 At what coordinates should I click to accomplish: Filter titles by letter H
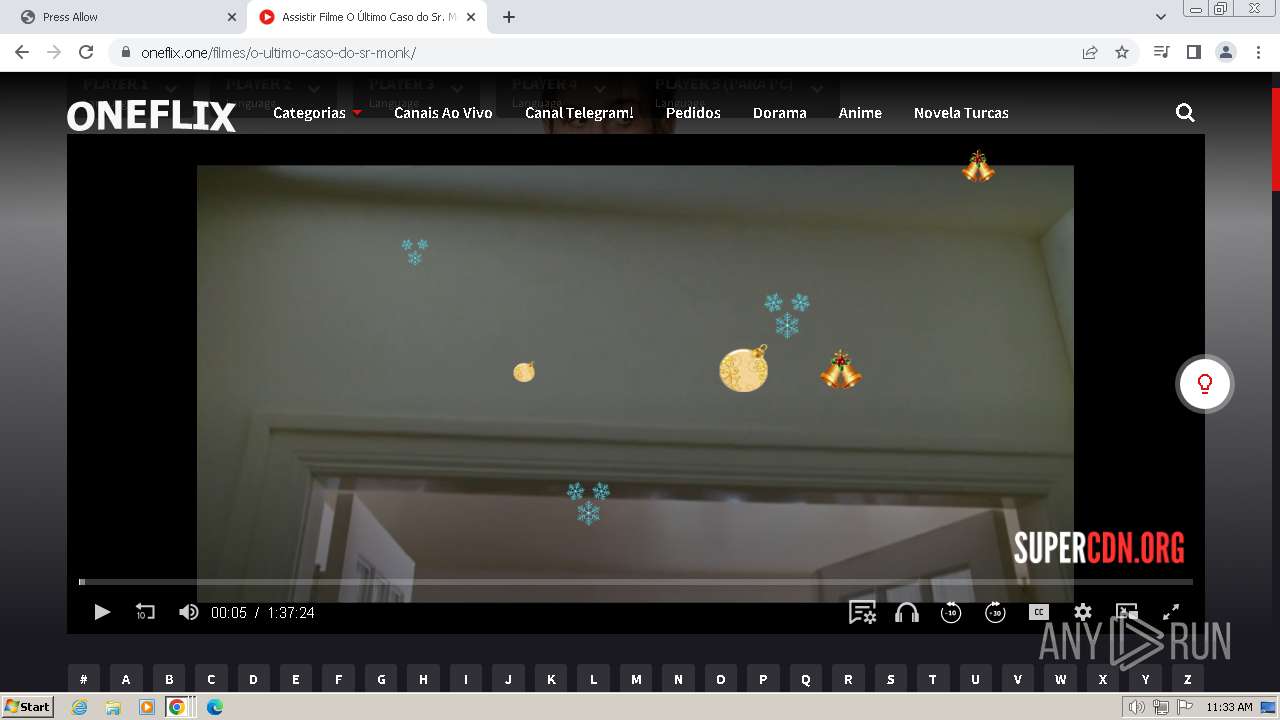423,679
